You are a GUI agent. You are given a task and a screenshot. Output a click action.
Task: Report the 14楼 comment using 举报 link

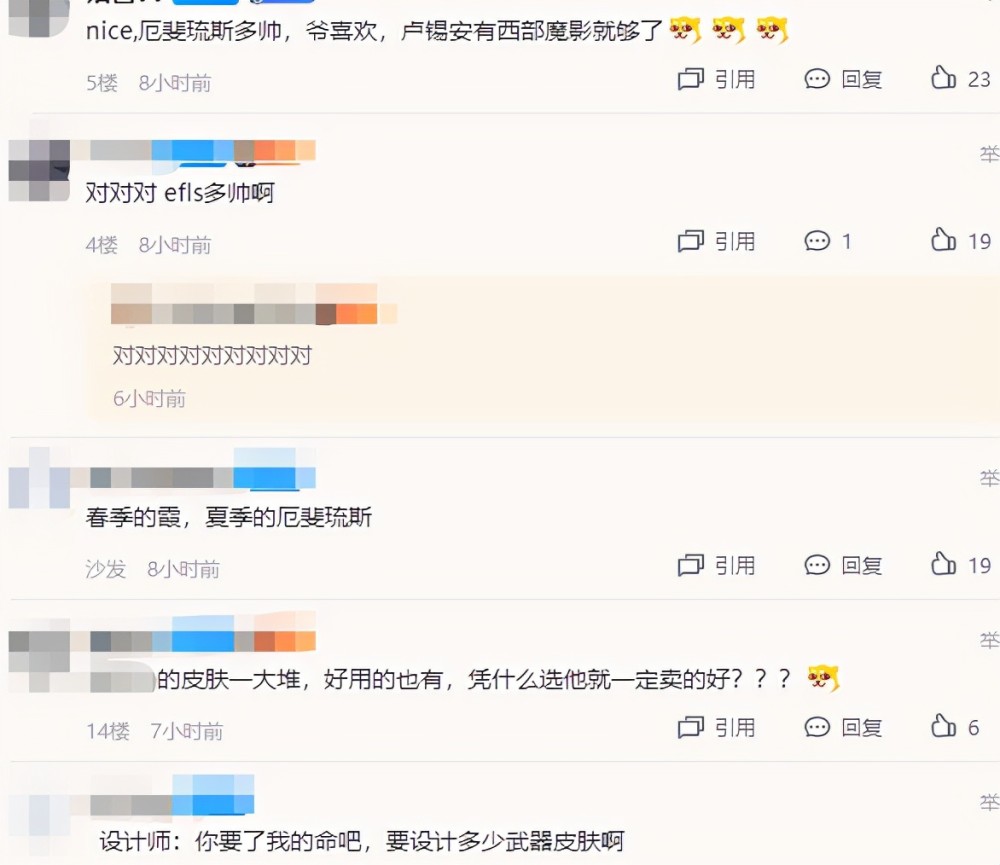click(990, 640)
